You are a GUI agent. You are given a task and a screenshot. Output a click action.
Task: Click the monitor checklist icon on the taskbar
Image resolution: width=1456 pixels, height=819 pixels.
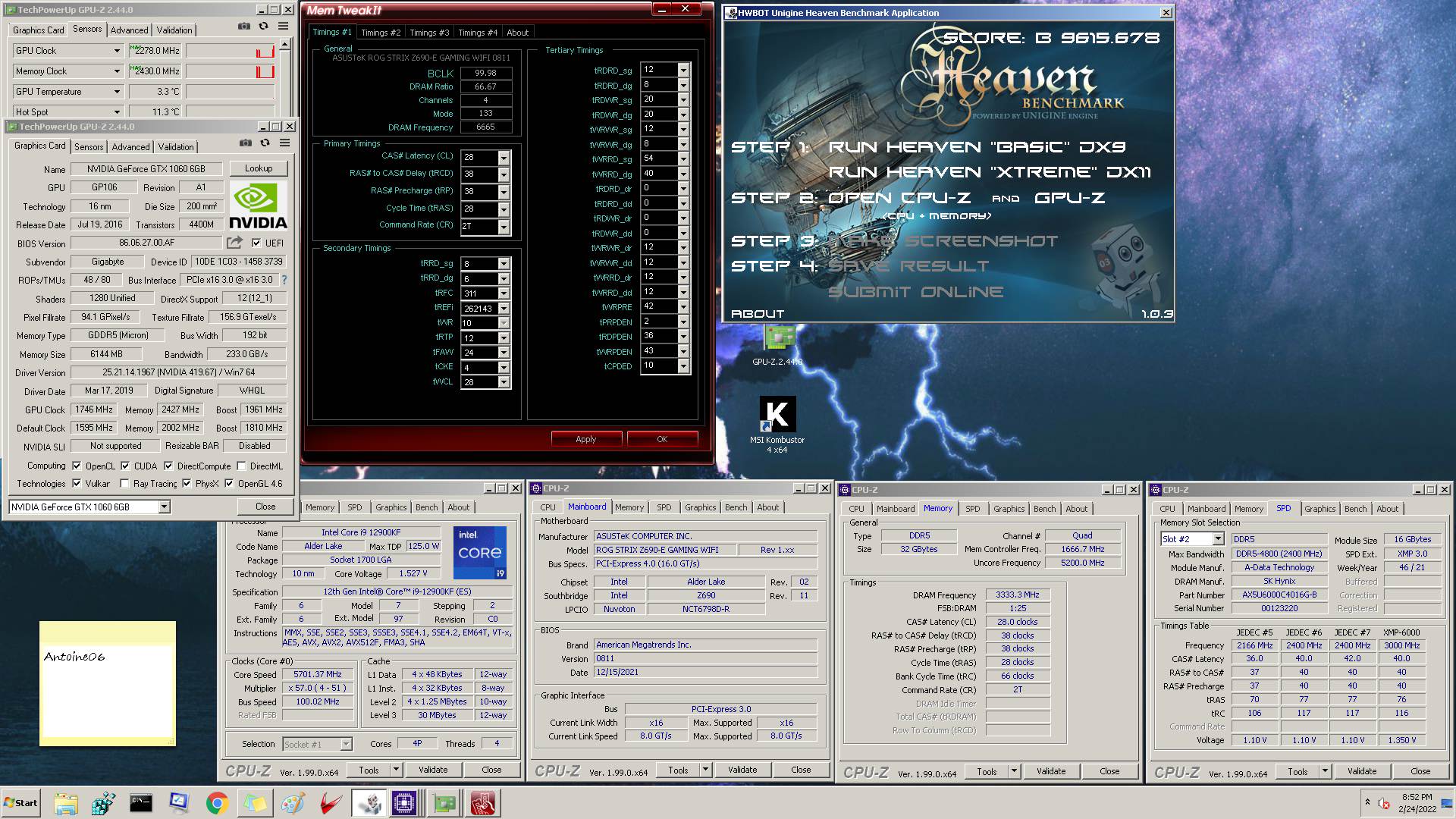click(x=179, y=803)
